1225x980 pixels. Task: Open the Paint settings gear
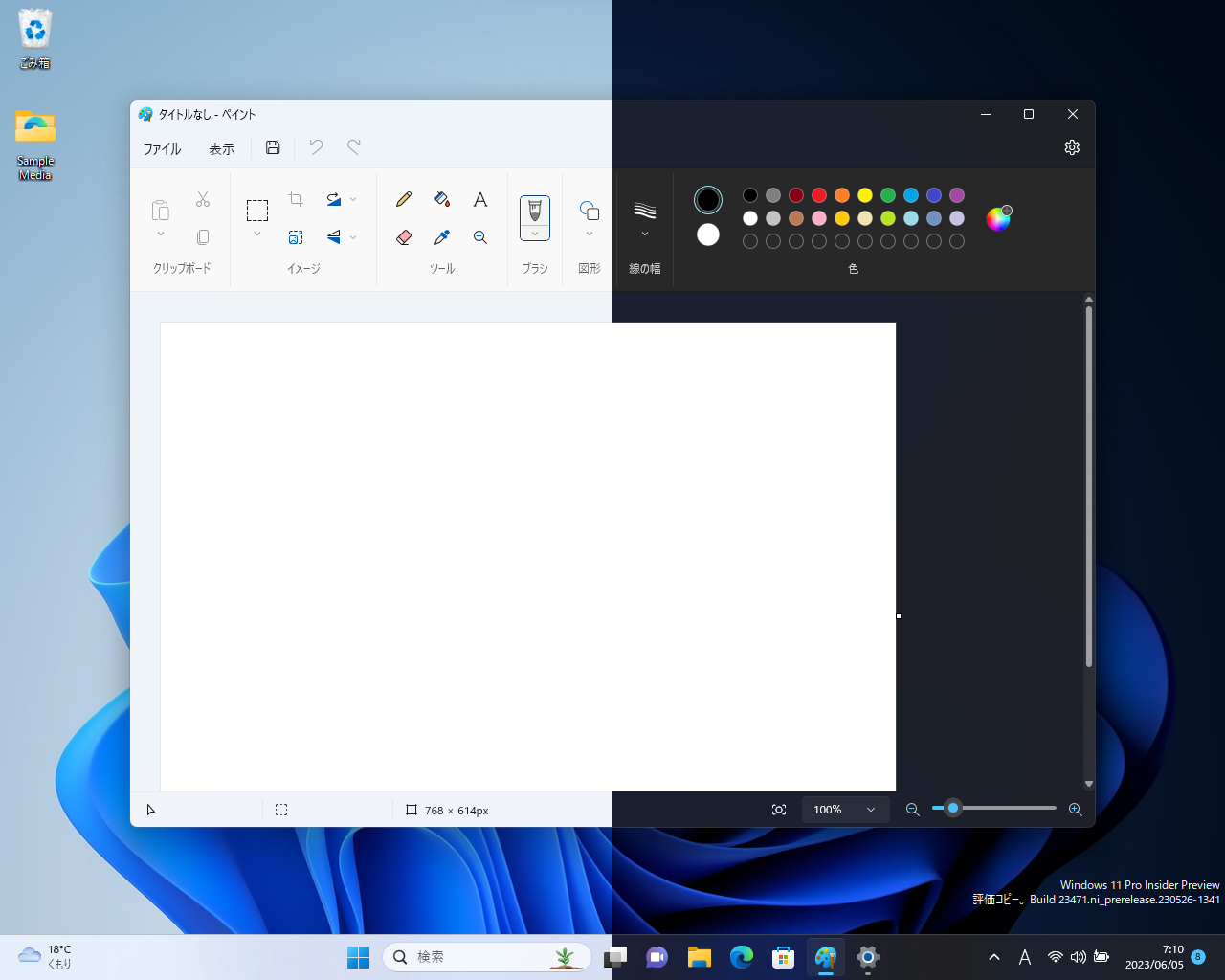click(1071, 147)
